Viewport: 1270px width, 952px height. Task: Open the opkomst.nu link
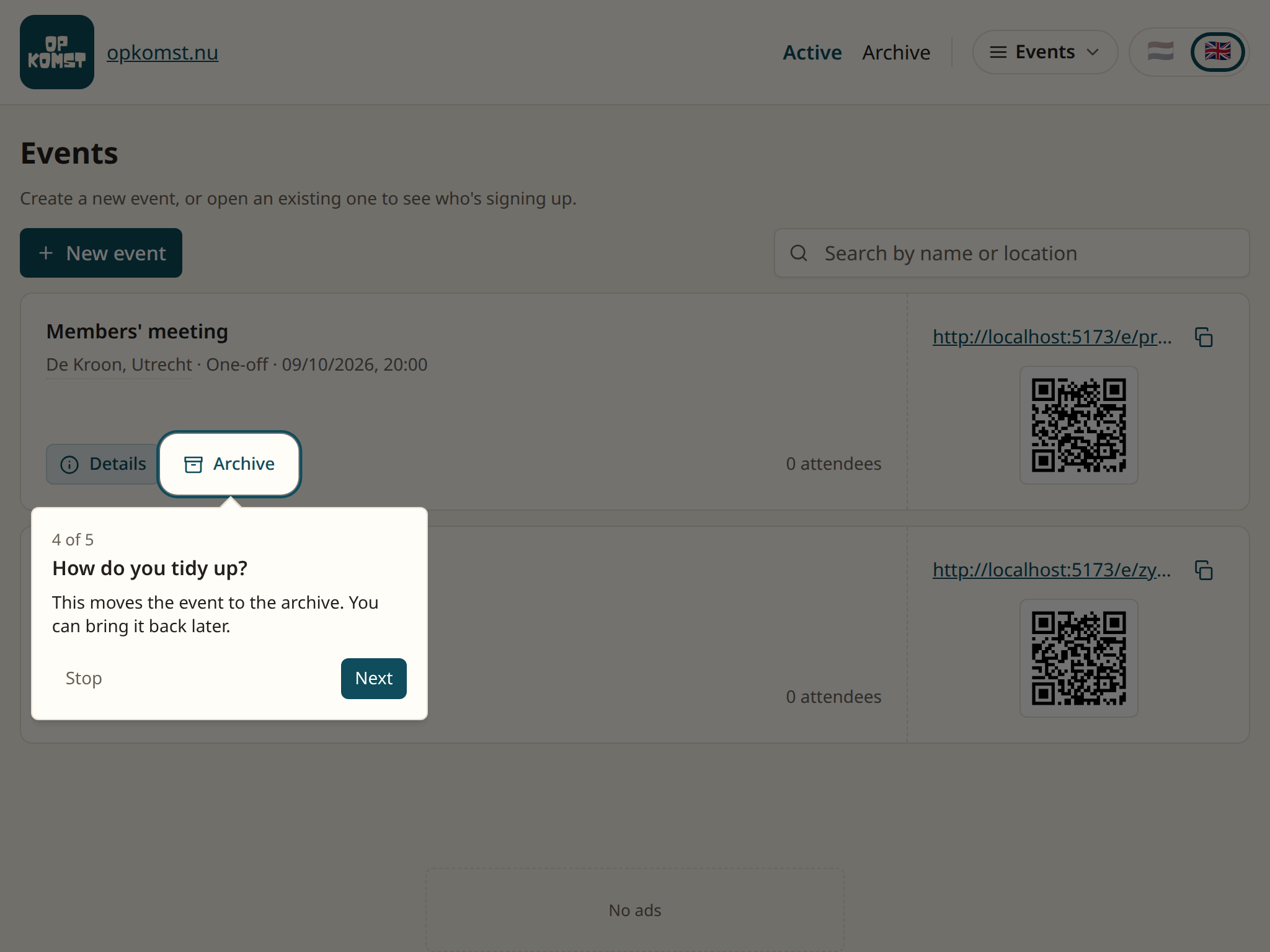tap(162, 53)
